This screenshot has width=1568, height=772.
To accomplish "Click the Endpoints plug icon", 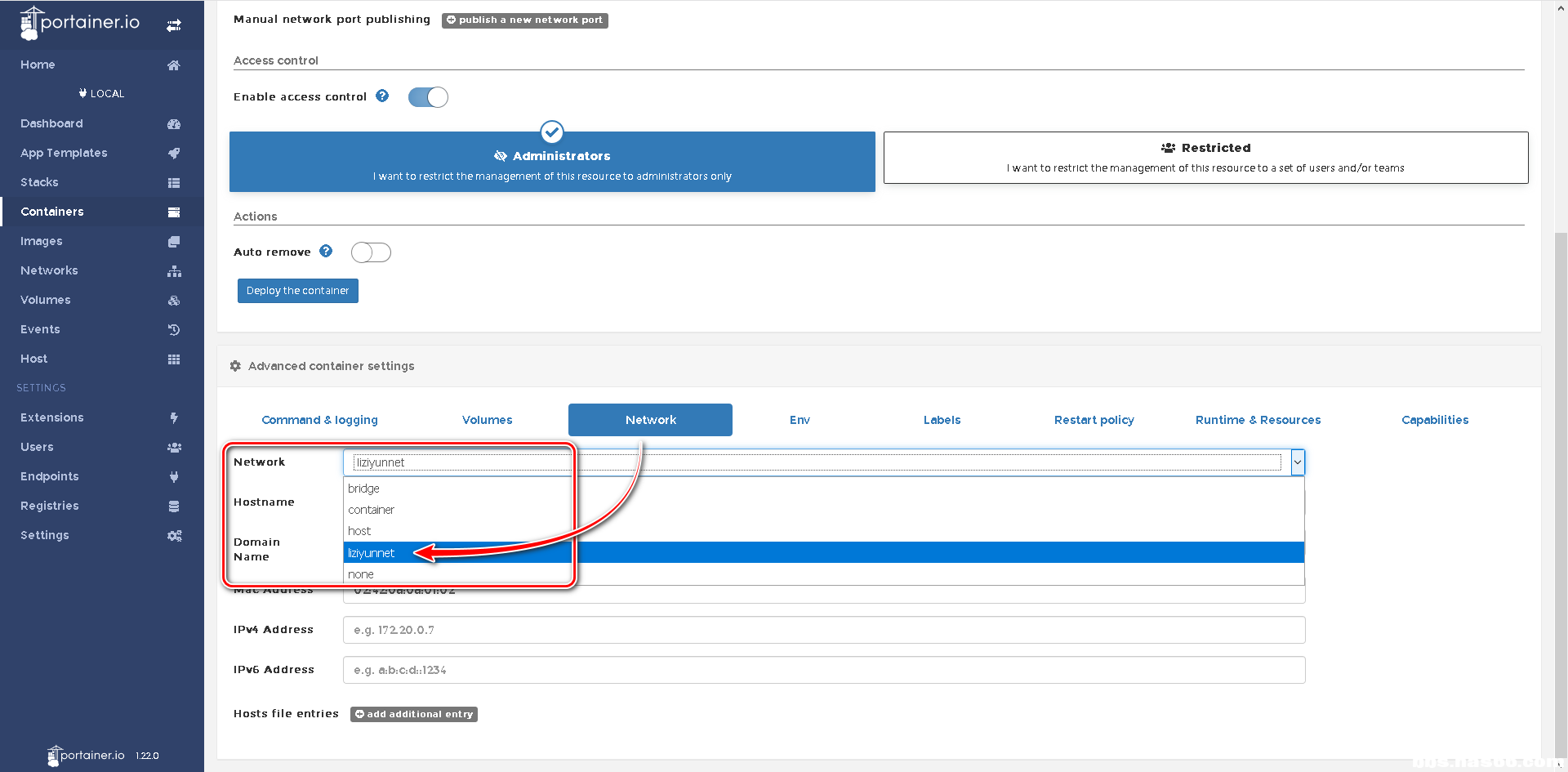I will click(173, 477).
